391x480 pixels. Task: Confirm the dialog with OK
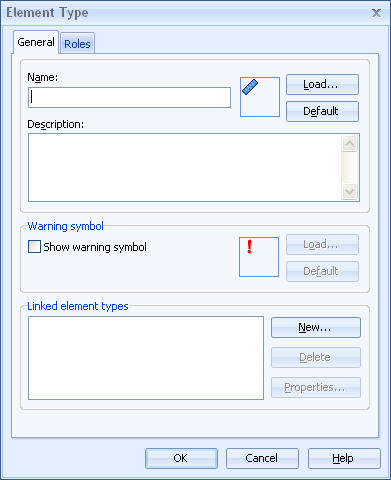tap(181, 458)
